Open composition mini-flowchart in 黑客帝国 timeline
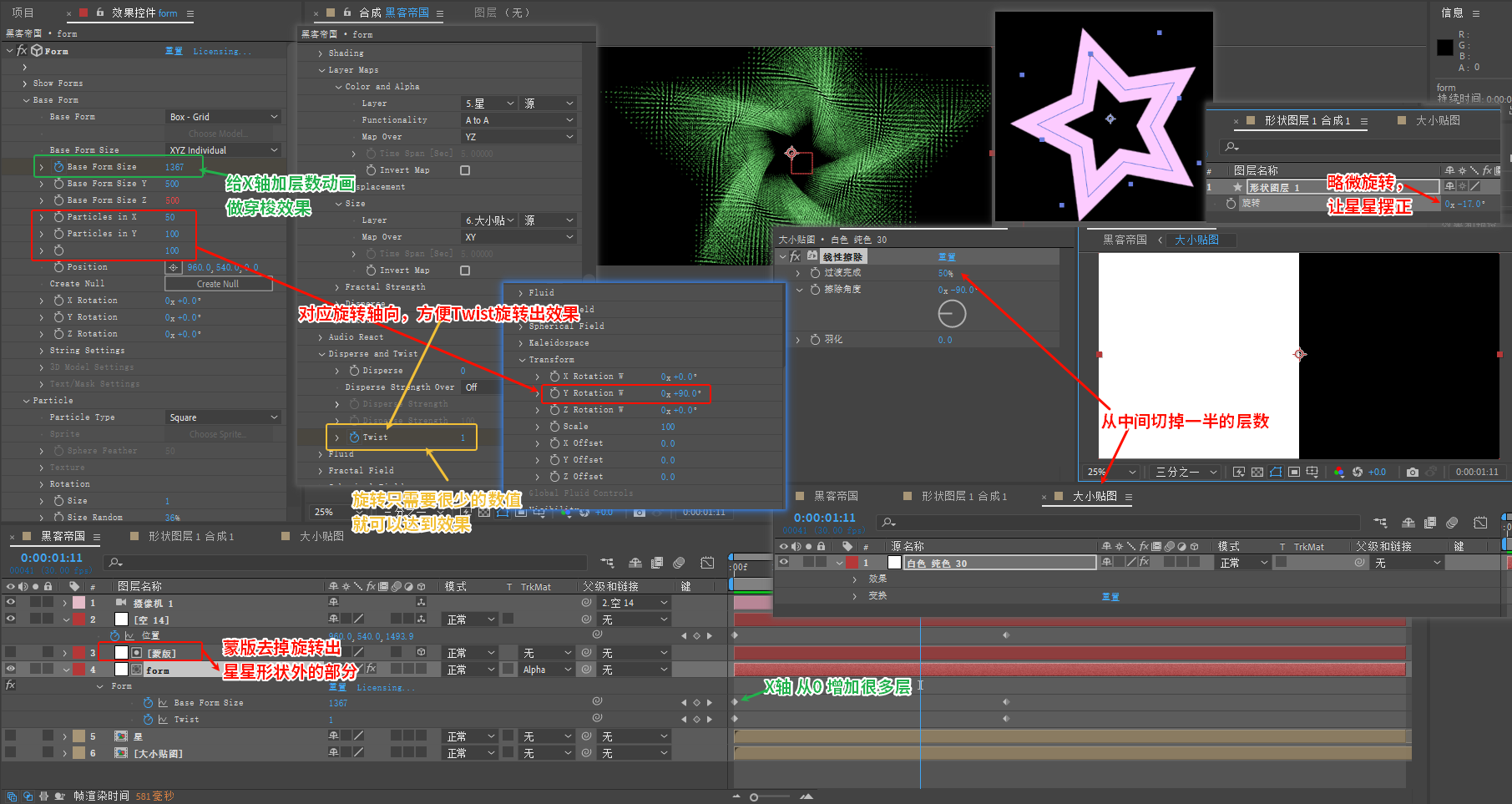The height and width of the screenshot is (804, 1512). pos(607,563)
